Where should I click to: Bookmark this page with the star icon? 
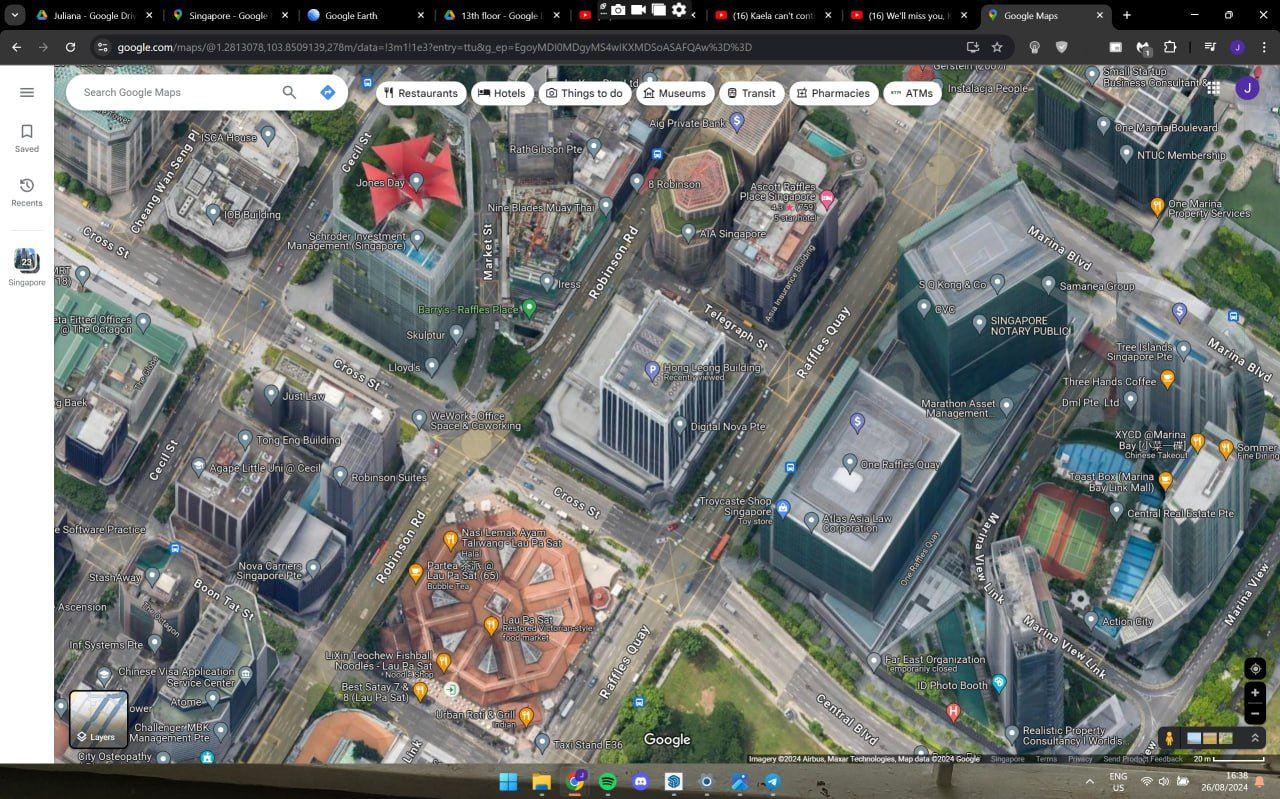[x=997, y=47]
